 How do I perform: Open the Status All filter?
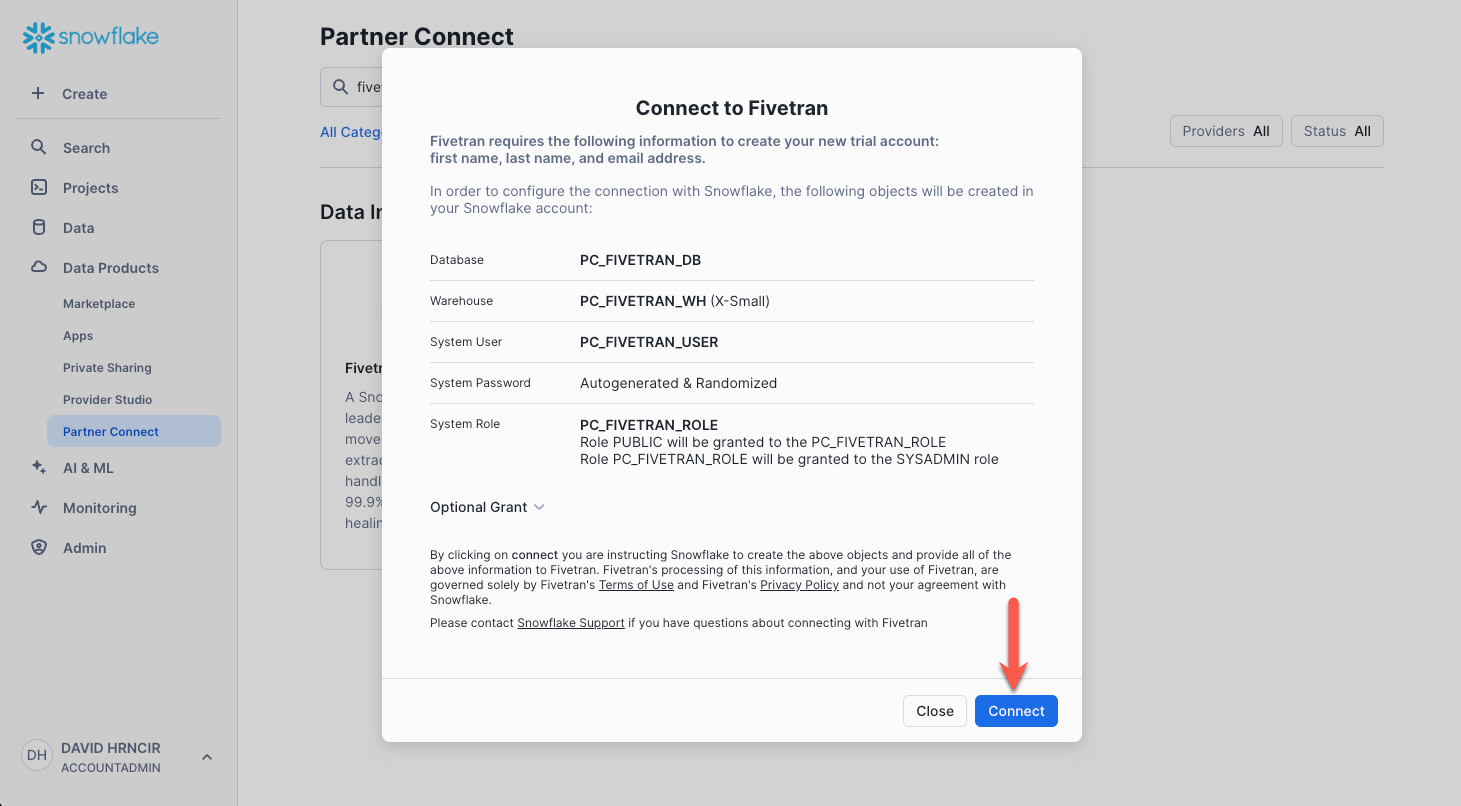click(1337, 130)
